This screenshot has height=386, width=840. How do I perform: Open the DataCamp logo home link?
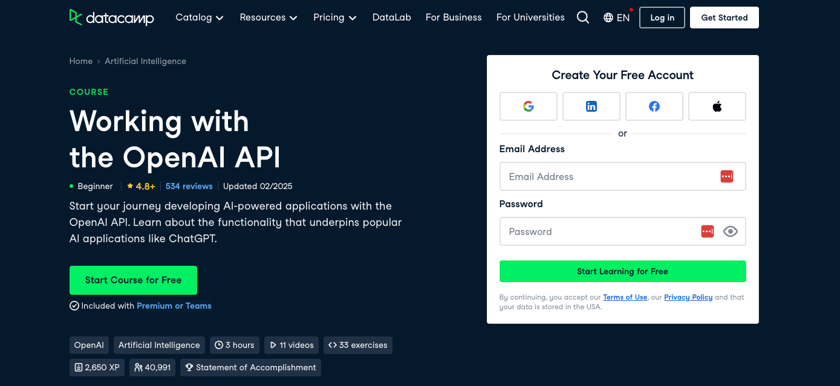click(111, 18)
